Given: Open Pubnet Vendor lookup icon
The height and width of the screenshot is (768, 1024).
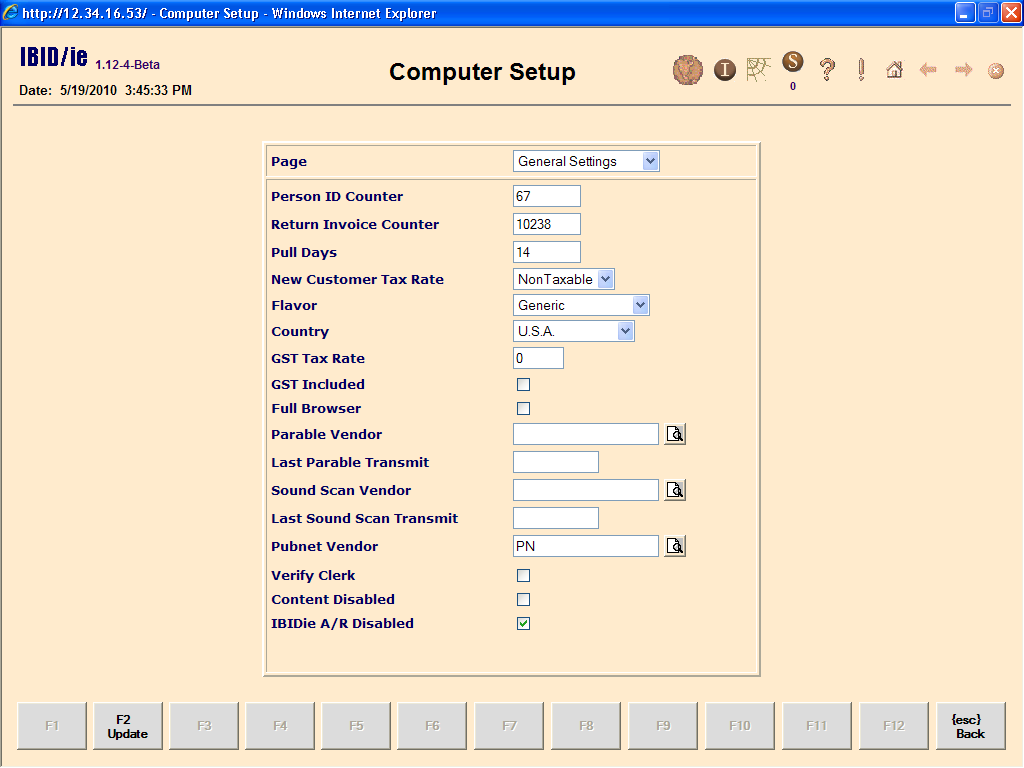Looking at the screenshot, I should point(676,546).
